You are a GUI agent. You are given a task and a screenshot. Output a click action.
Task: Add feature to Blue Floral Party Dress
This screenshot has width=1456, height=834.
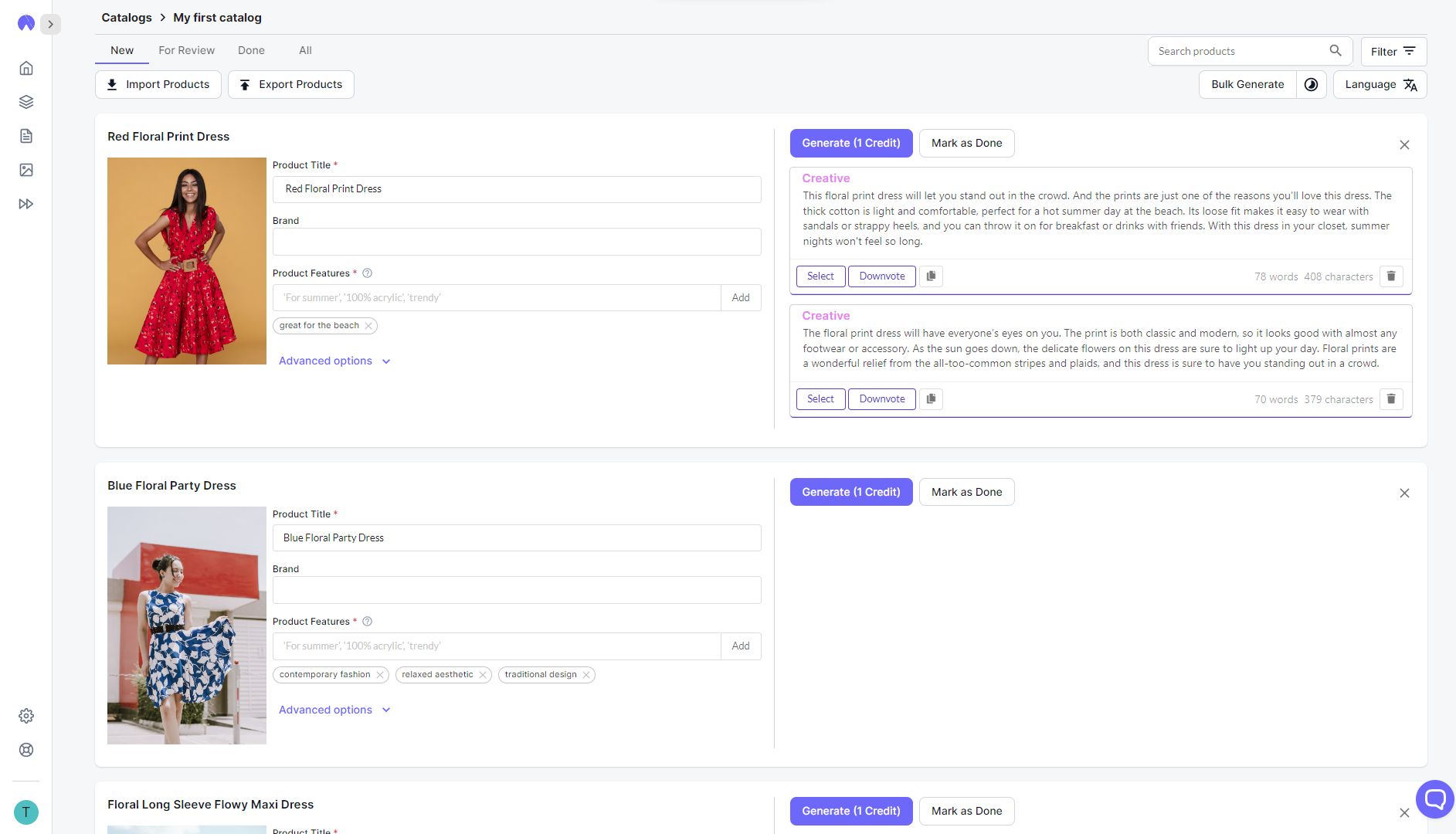(x=741, y=646)
